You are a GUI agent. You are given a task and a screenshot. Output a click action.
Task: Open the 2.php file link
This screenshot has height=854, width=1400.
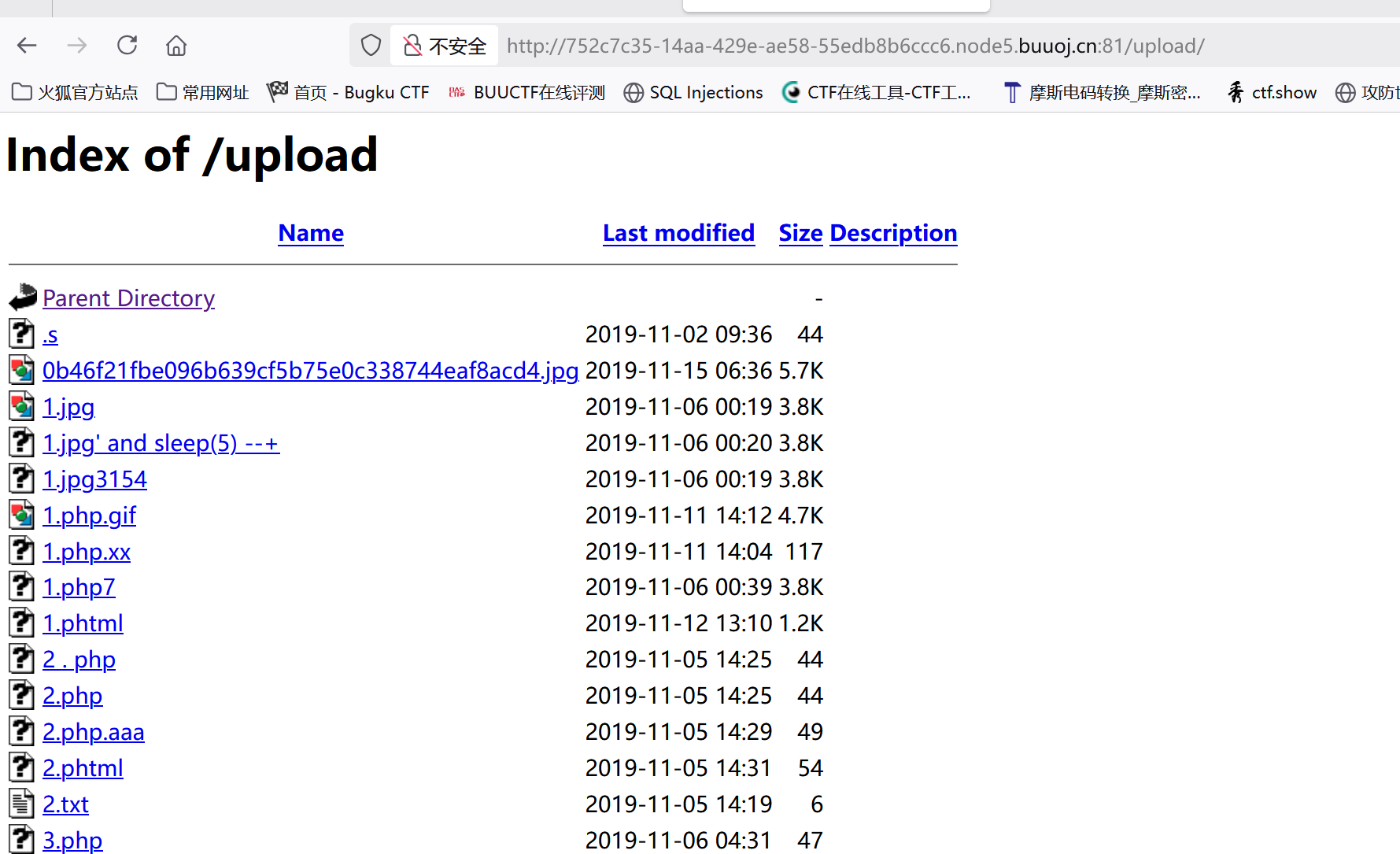(72, 696)
